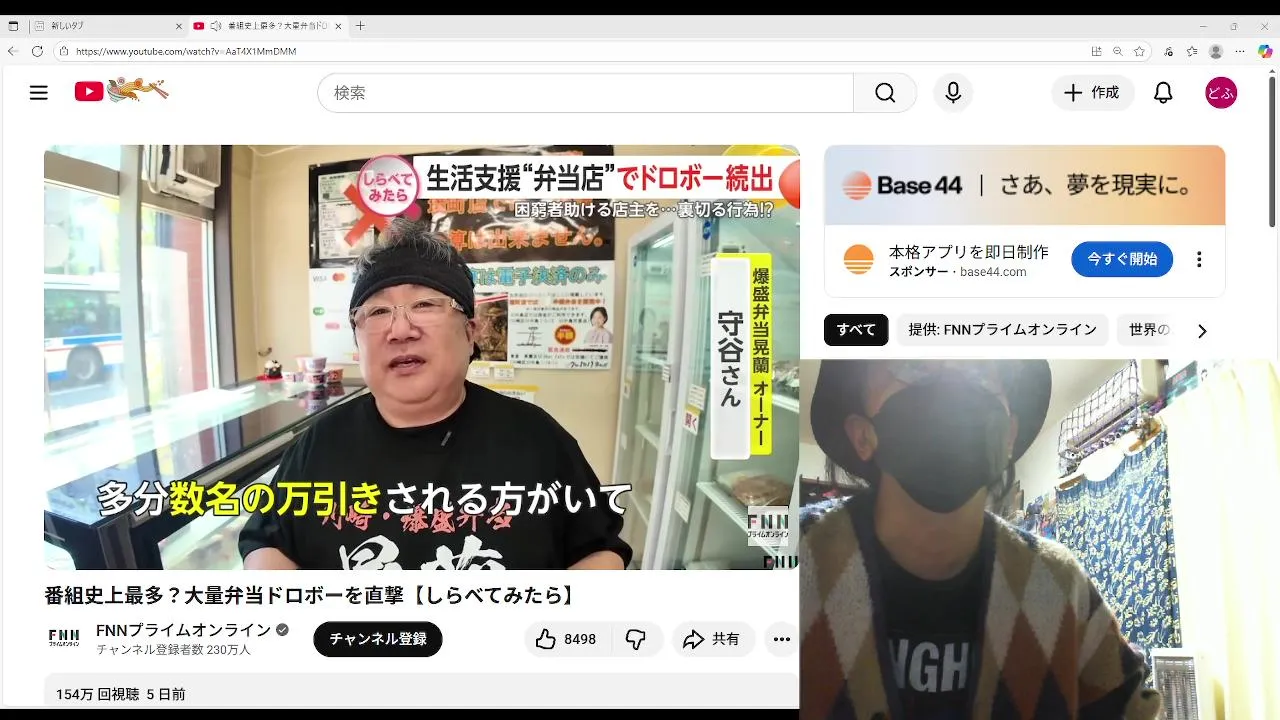The image size is (1280, 720).
Task: Open a new browser tab with plus
Action: (x=361, y=26)
